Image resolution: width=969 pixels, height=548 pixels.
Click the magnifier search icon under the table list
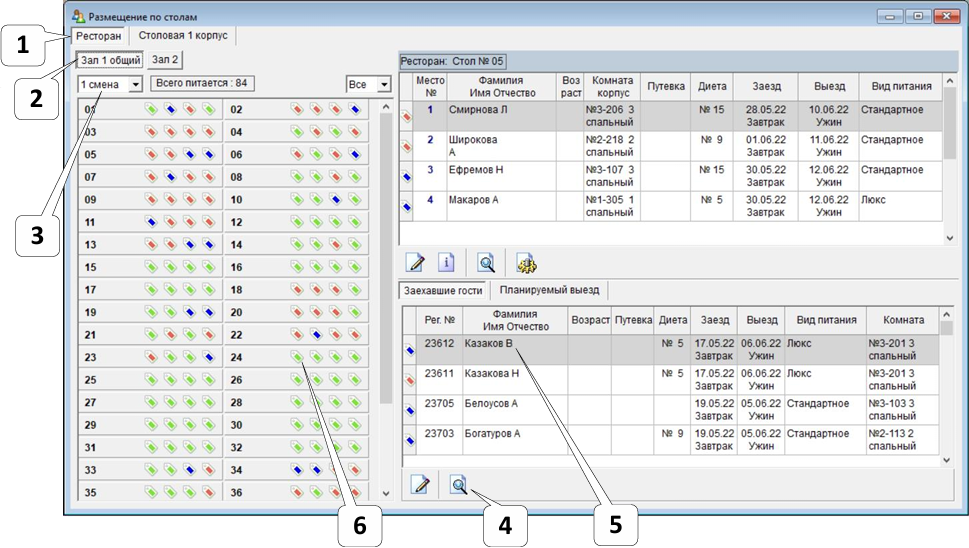[486, 263]
